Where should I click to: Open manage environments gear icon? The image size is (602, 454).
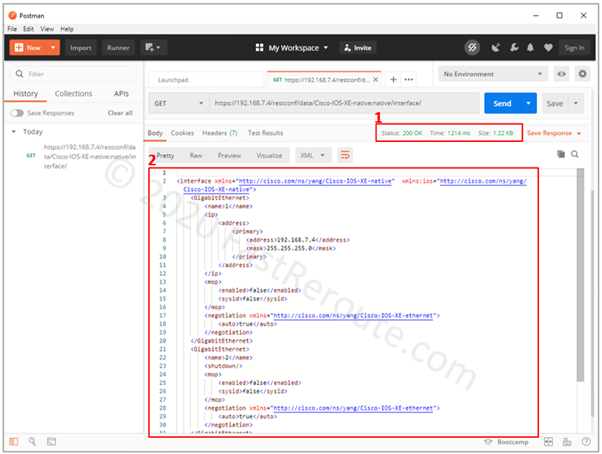(582, 74)
